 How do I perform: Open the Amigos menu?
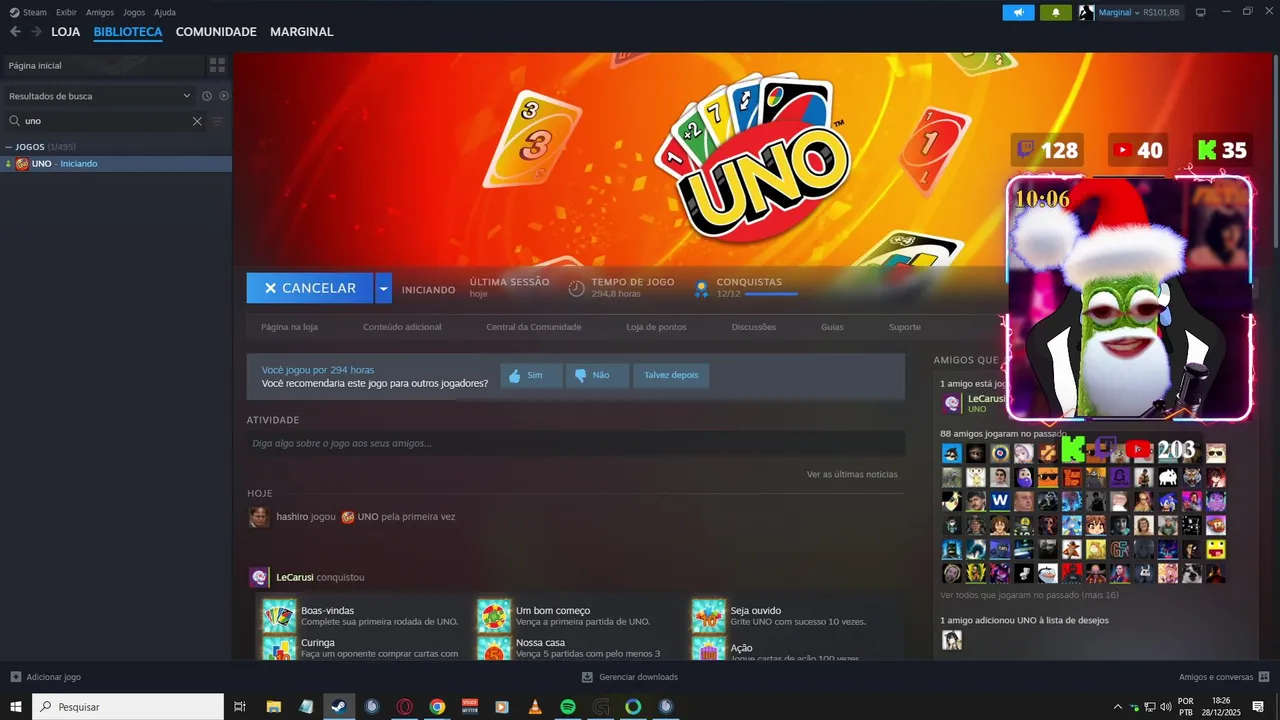coord(100,13)
